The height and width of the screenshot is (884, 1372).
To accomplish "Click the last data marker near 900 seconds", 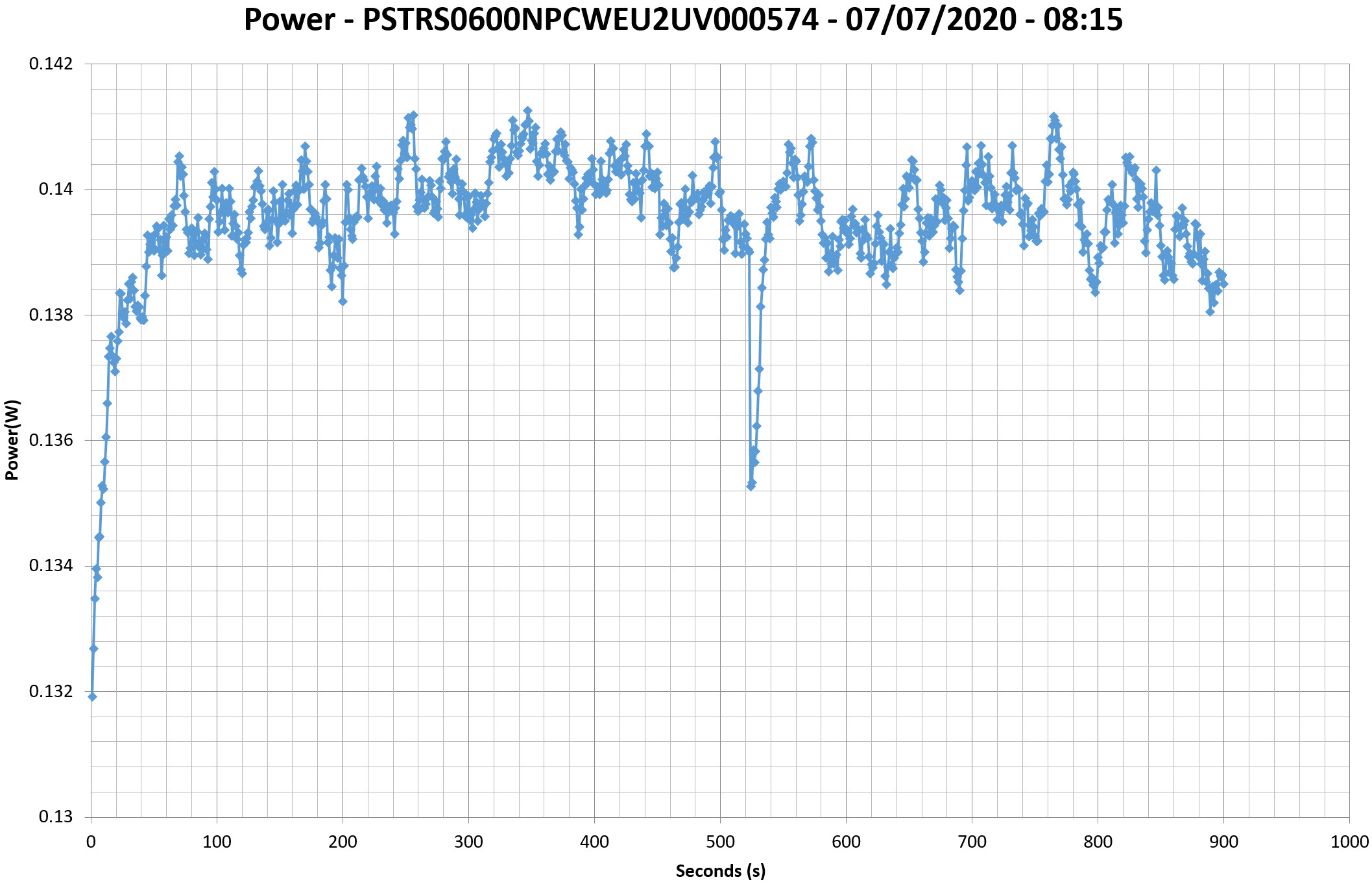I will [x=1223, y=284].
